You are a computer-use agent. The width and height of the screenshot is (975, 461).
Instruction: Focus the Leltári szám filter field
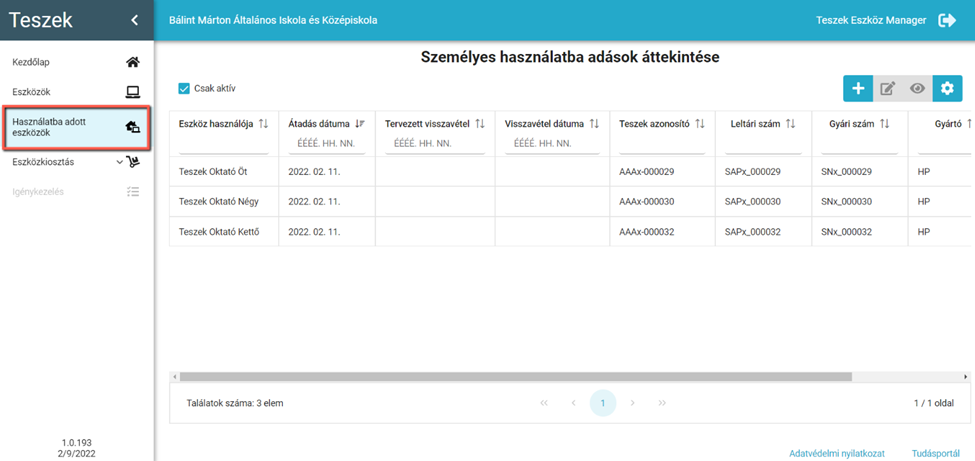click(x=763, y=144)
